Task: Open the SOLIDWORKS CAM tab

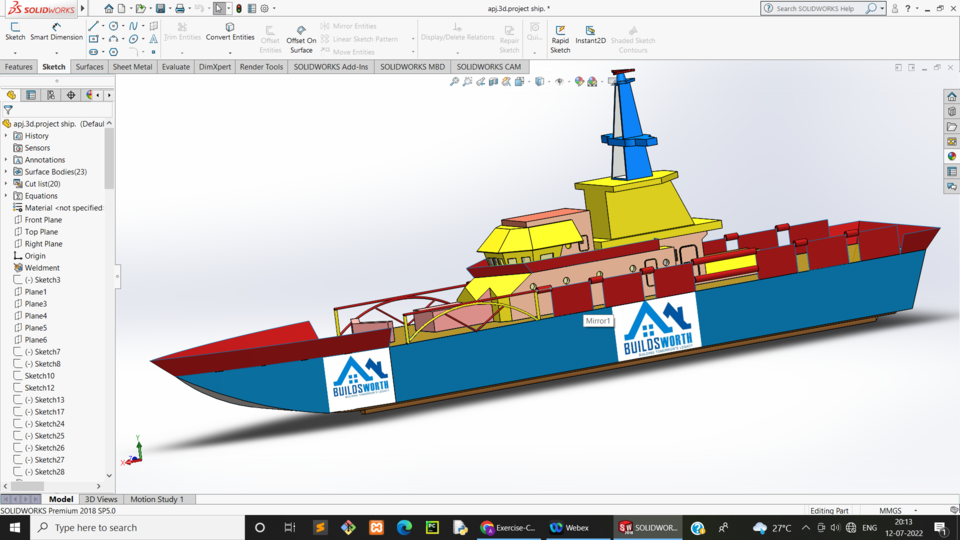Action: pos(489,67)
